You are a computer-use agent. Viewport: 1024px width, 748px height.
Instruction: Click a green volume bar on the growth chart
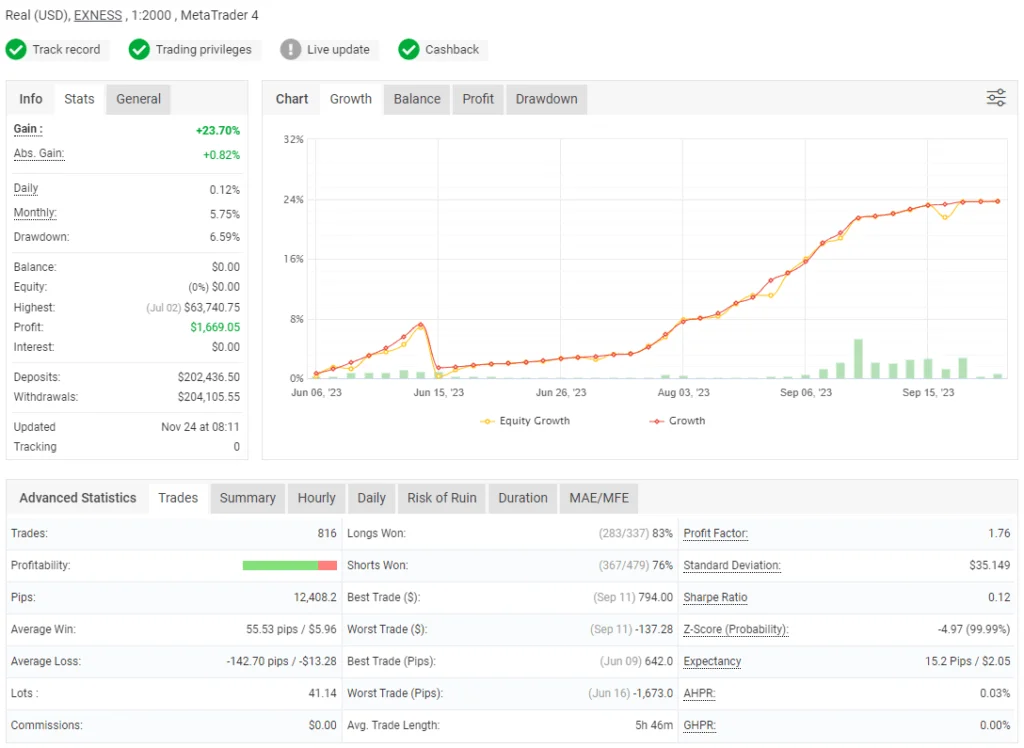[x=858, y=360]
